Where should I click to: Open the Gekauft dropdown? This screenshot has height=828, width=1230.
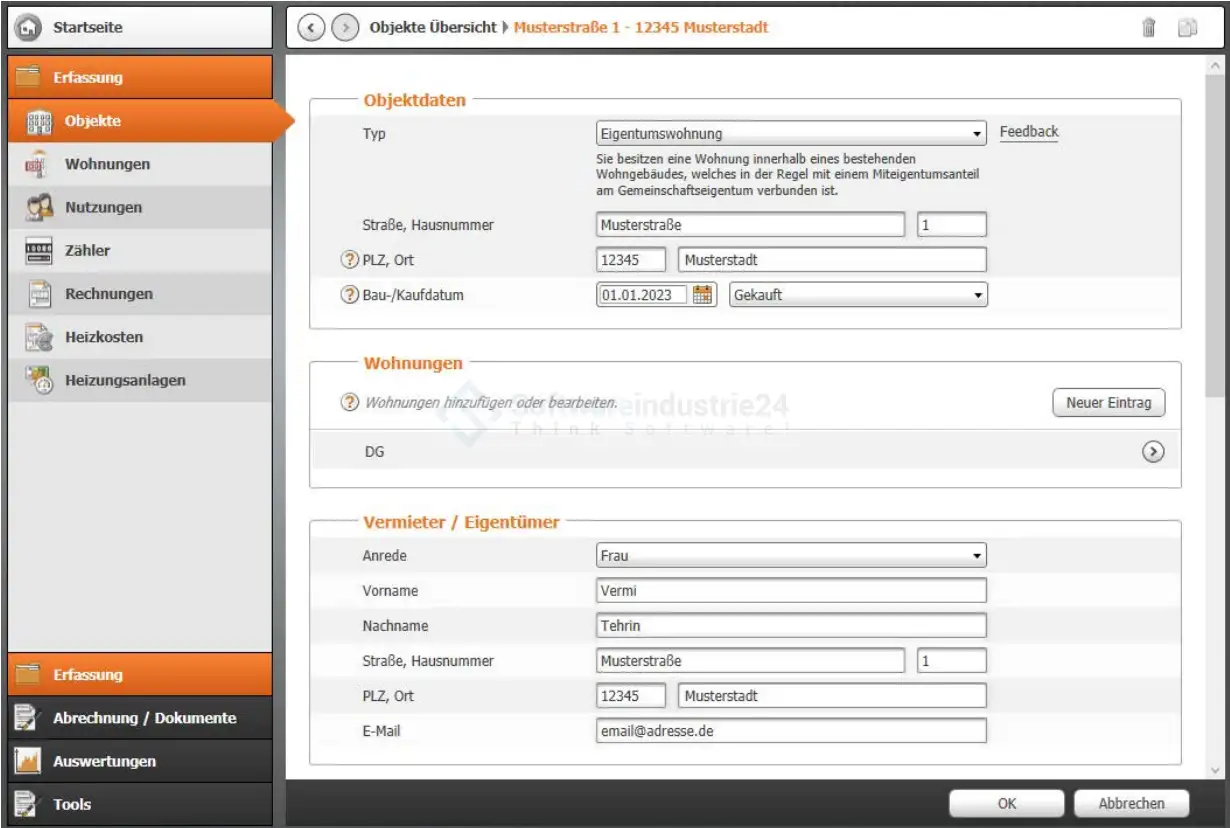click(x=858, y=295)
